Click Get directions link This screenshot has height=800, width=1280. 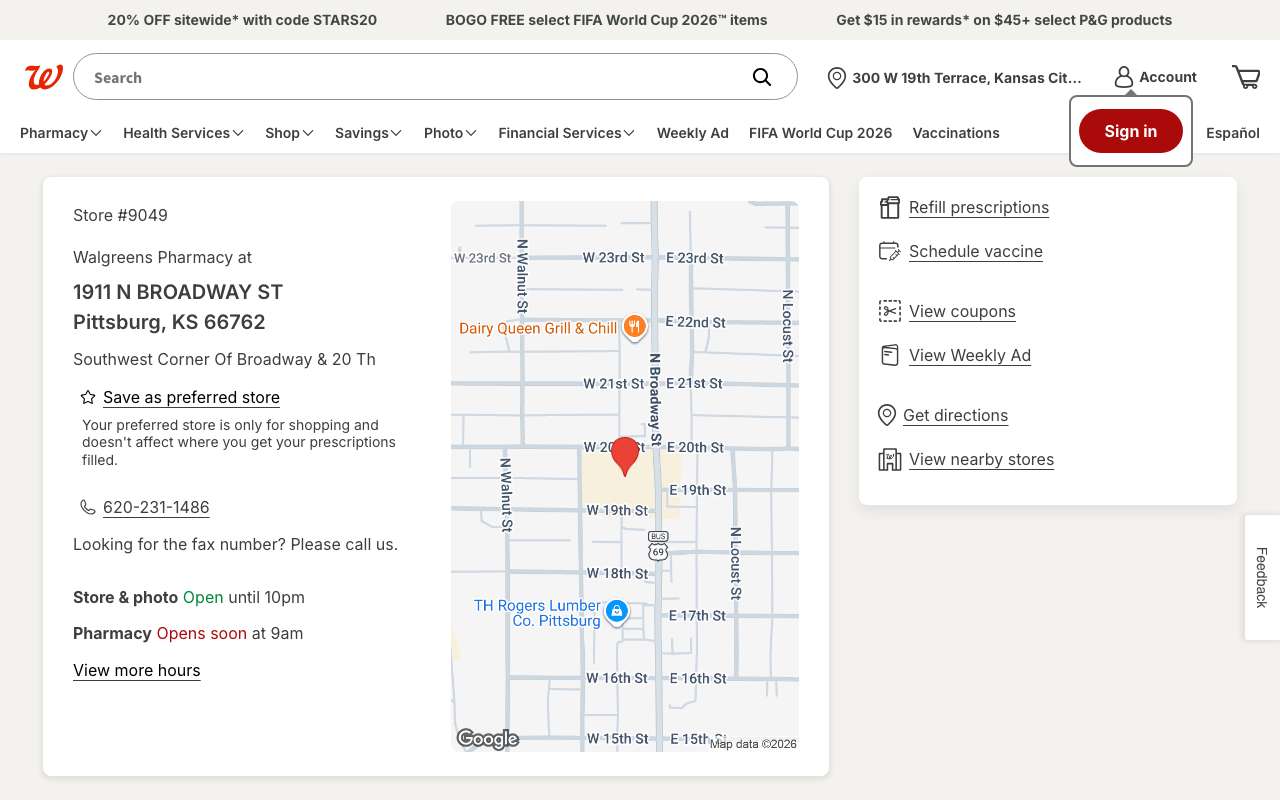pyautogui.click(x=956, y=415)
